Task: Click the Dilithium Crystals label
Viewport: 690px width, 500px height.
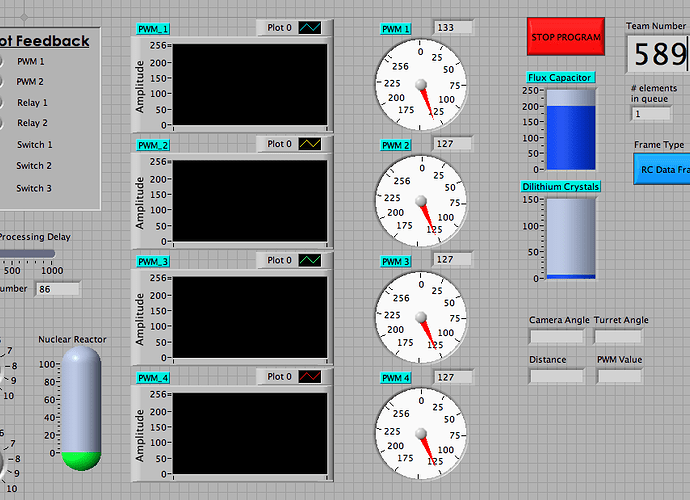Action: click(561, 187)
